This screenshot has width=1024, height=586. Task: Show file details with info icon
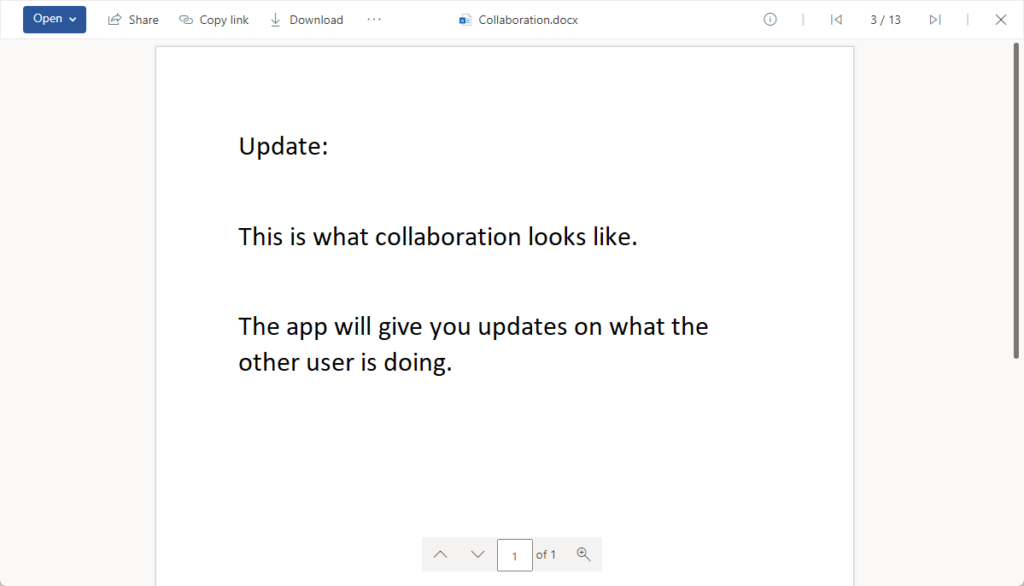tap(770, 20)
